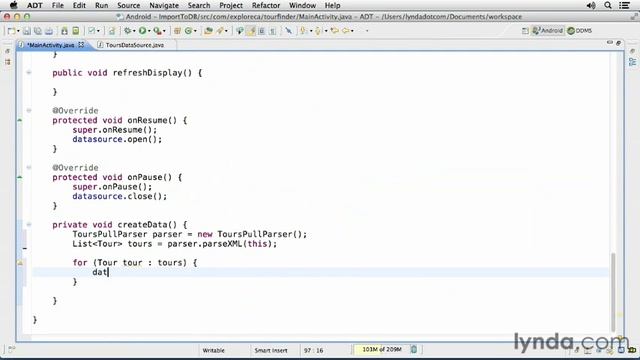This screenshot has height=360, width=640.
Task: Open the New wizard dropdown arrow
Action: tap(18, 31)
